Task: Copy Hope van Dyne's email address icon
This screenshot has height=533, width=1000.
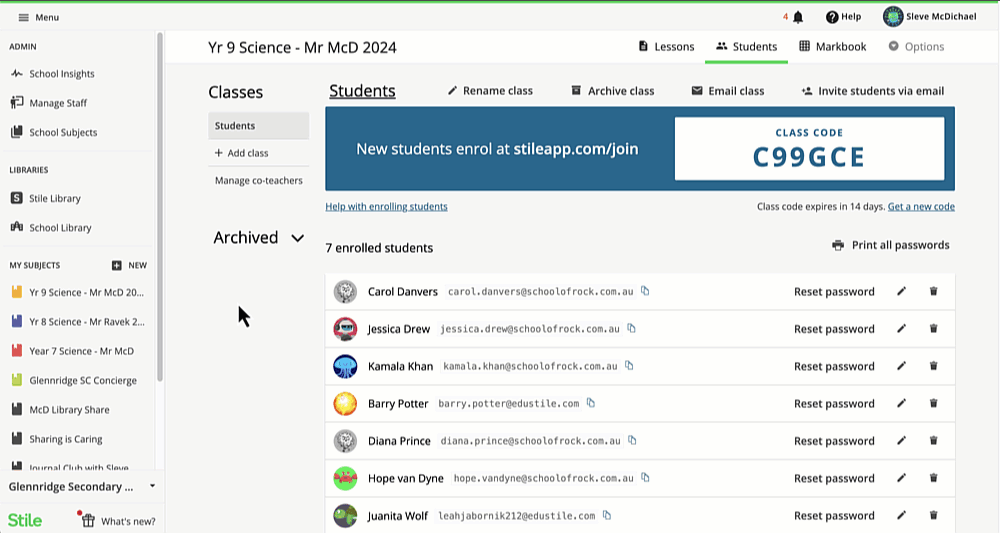Action: (x=645, y=478)
